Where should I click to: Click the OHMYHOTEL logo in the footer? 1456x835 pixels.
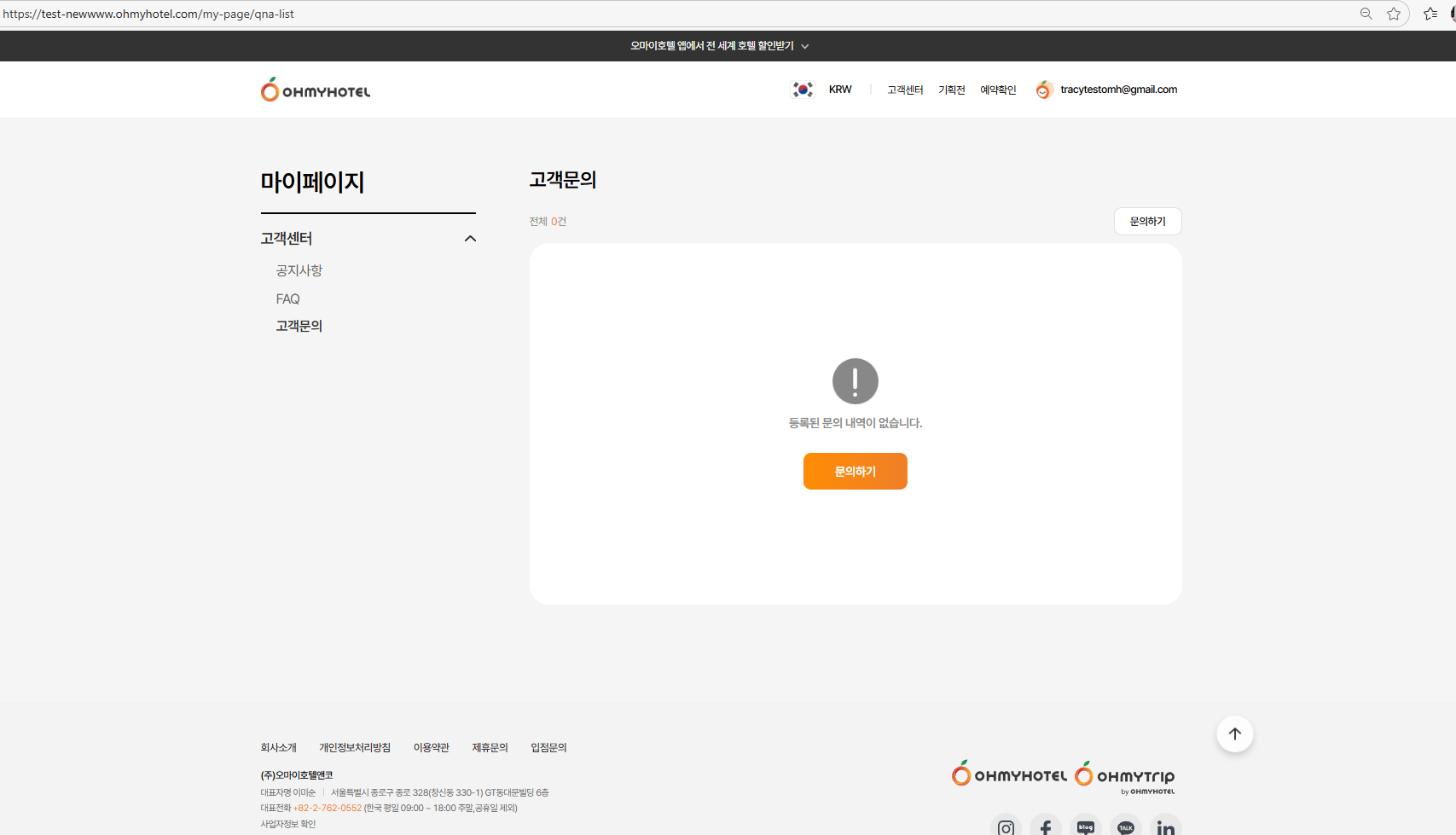[1009, 774]
